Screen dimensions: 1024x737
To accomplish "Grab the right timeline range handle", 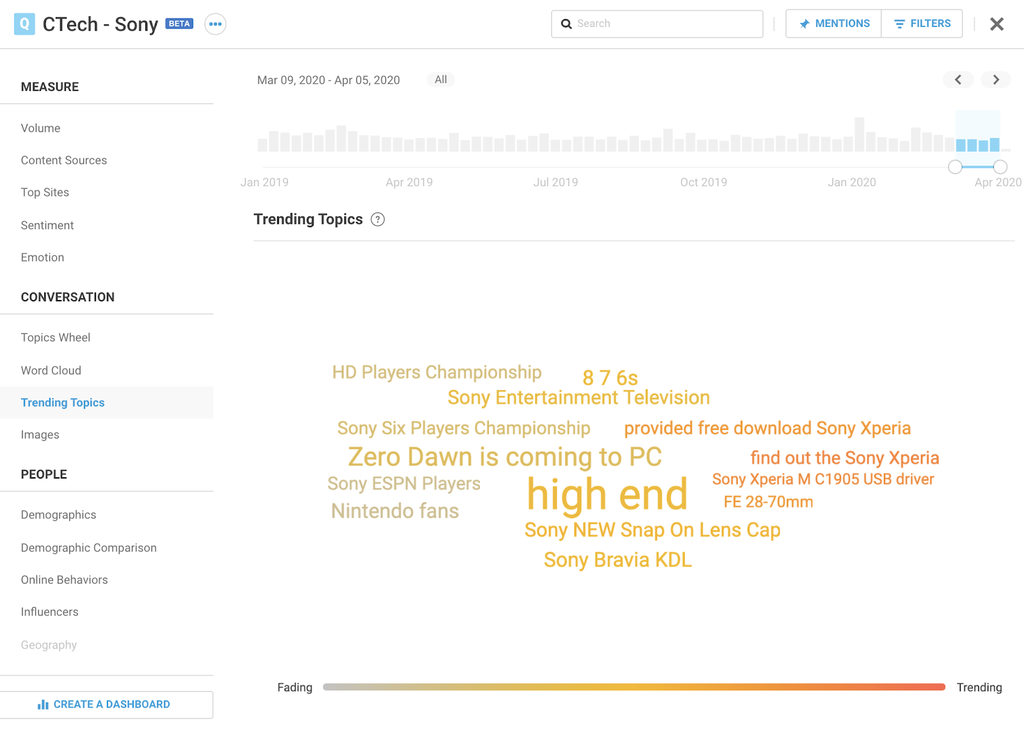I will [1000, 167].
